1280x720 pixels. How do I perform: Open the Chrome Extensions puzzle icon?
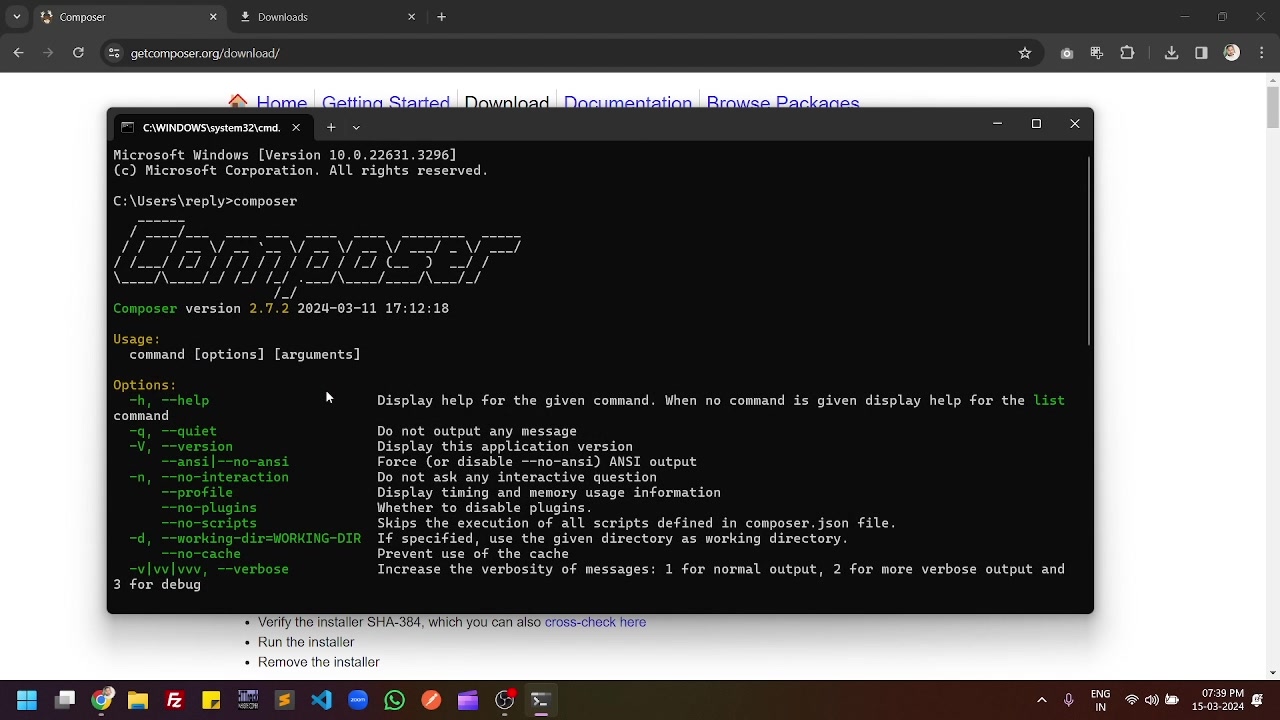click(x=1127, y=53)
